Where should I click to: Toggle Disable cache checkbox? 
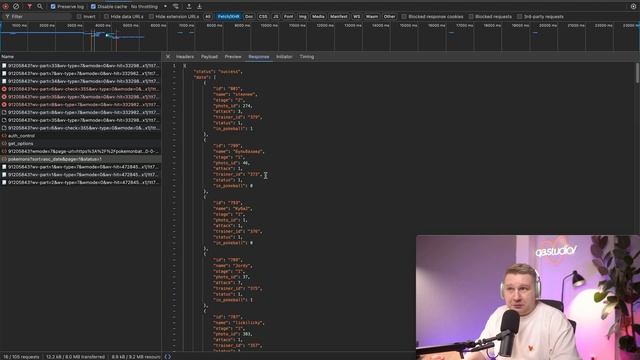pos(93,7)
